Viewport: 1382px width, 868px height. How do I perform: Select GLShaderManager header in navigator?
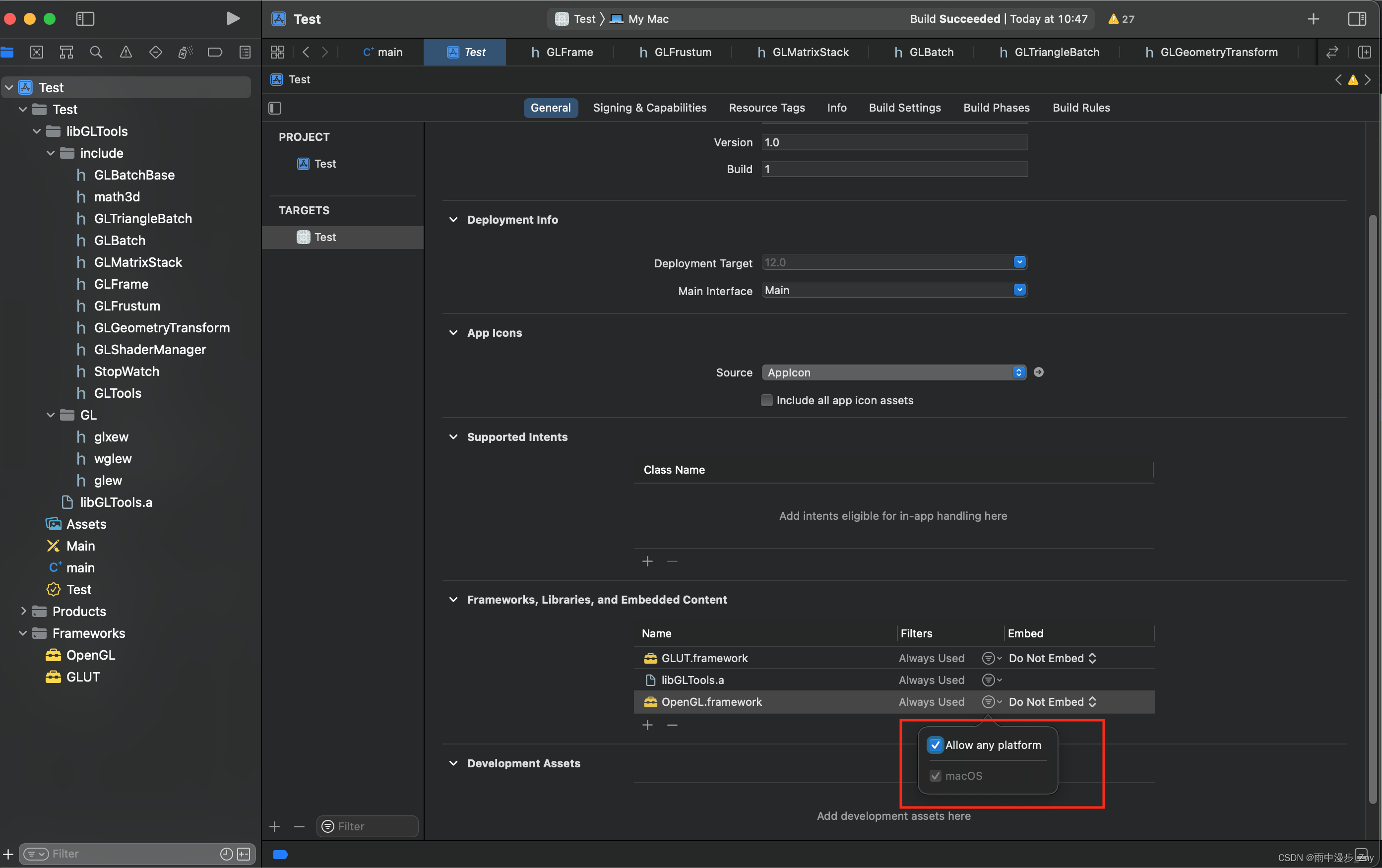[150, 349]
